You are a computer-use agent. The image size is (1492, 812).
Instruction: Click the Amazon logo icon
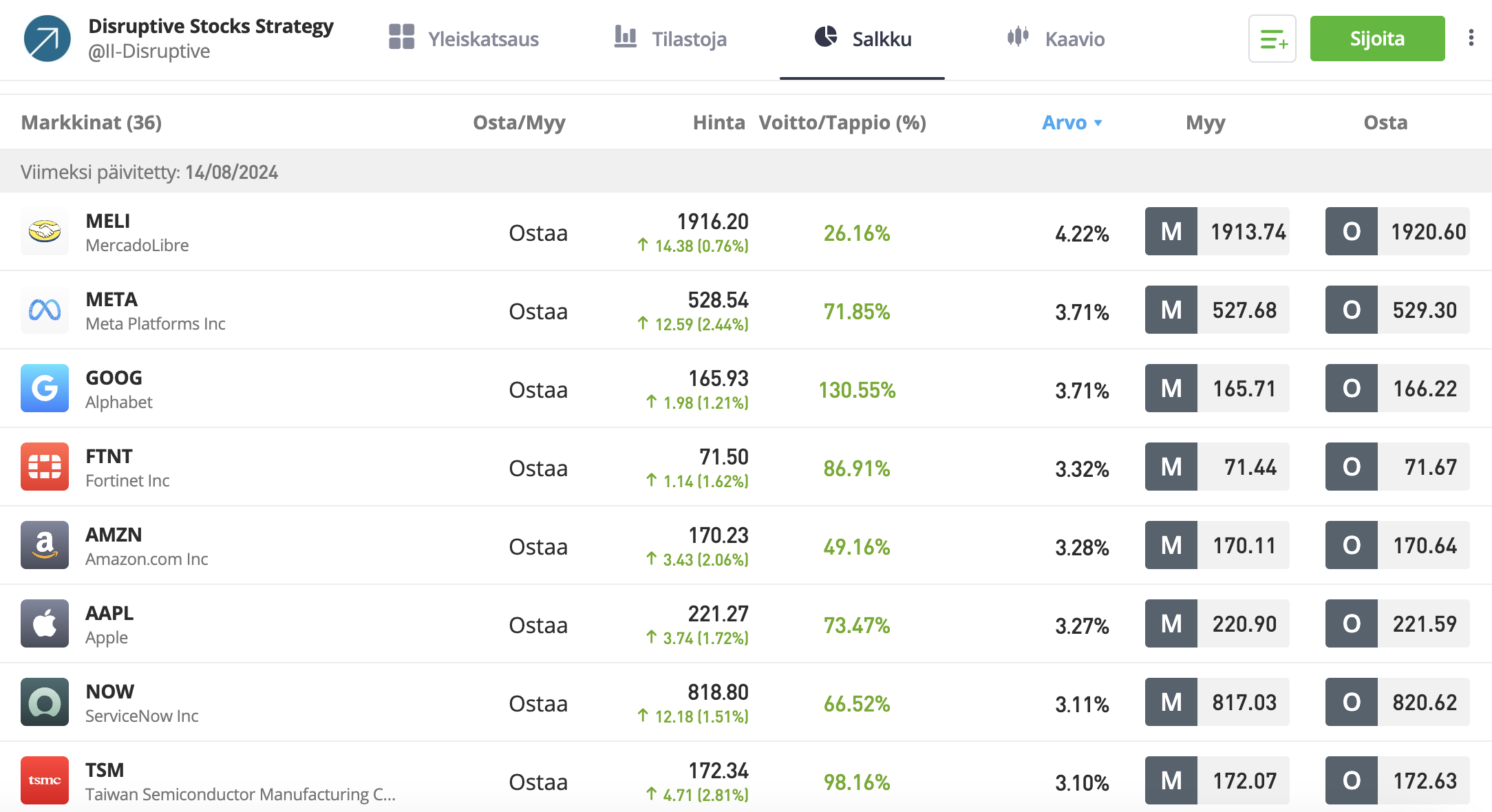[45, 545]
